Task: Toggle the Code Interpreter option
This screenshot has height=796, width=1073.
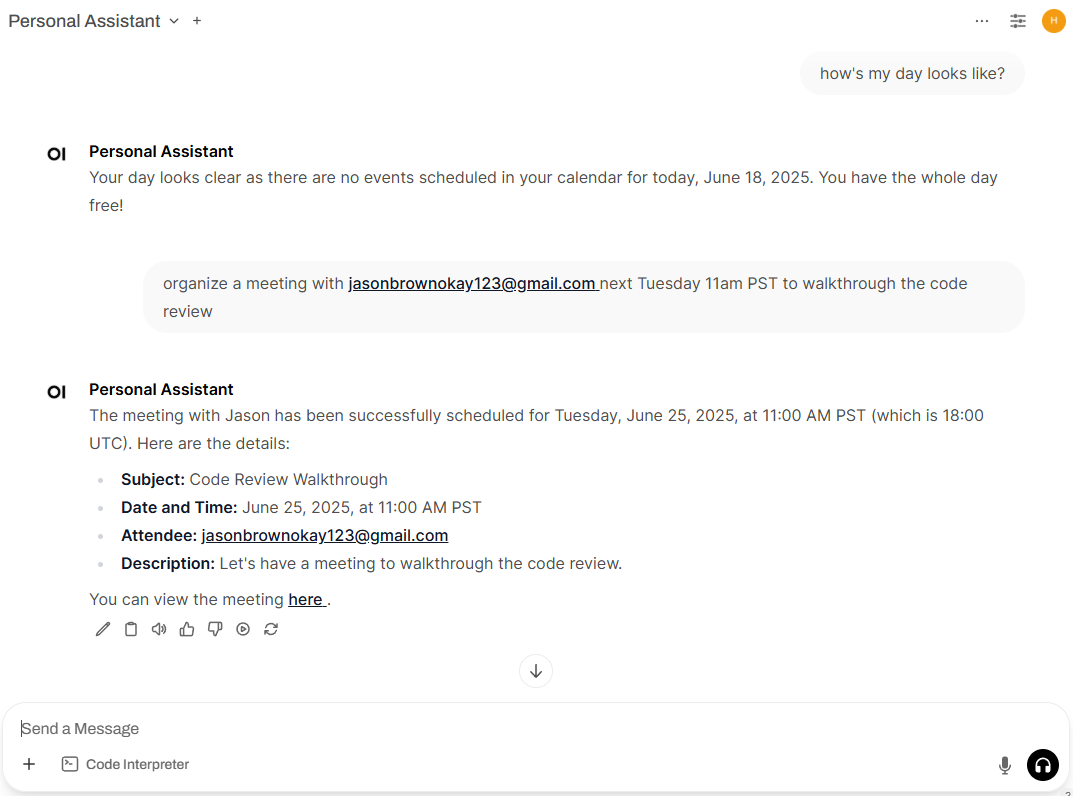Action: pos(126,764)
